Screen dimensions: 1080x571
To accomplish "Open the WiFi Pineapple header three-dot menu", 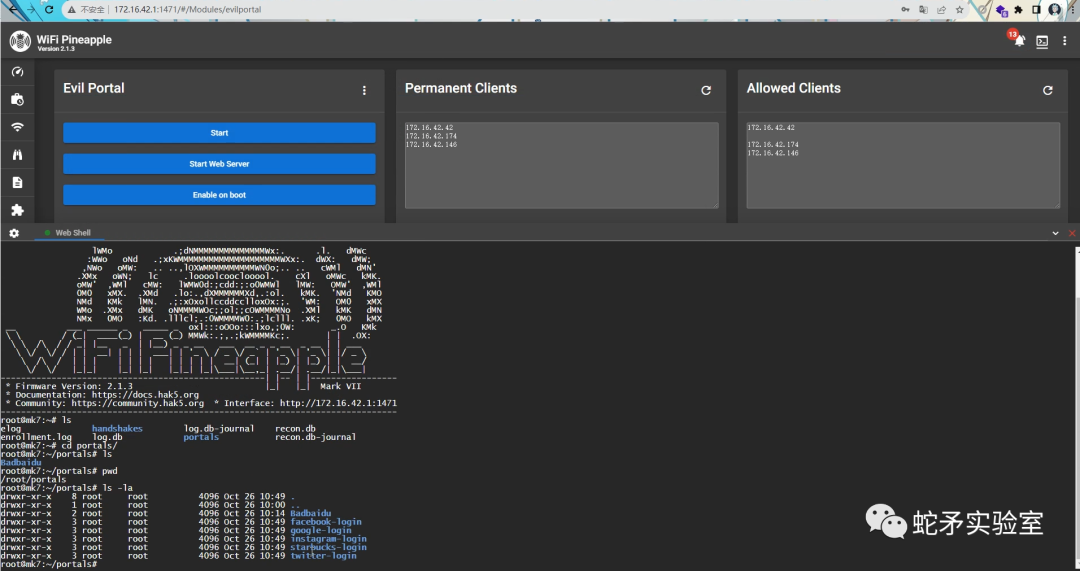I will click(x=1064, y=41).
